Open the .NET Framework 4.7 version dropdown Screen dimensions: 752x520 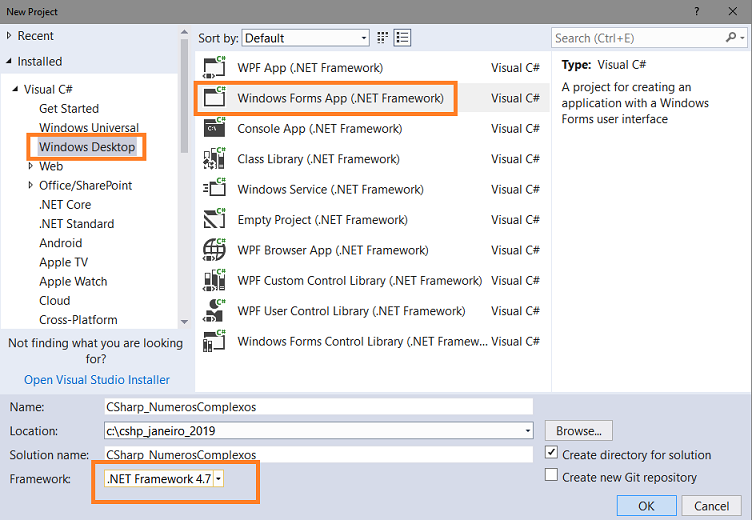(218, 479)
